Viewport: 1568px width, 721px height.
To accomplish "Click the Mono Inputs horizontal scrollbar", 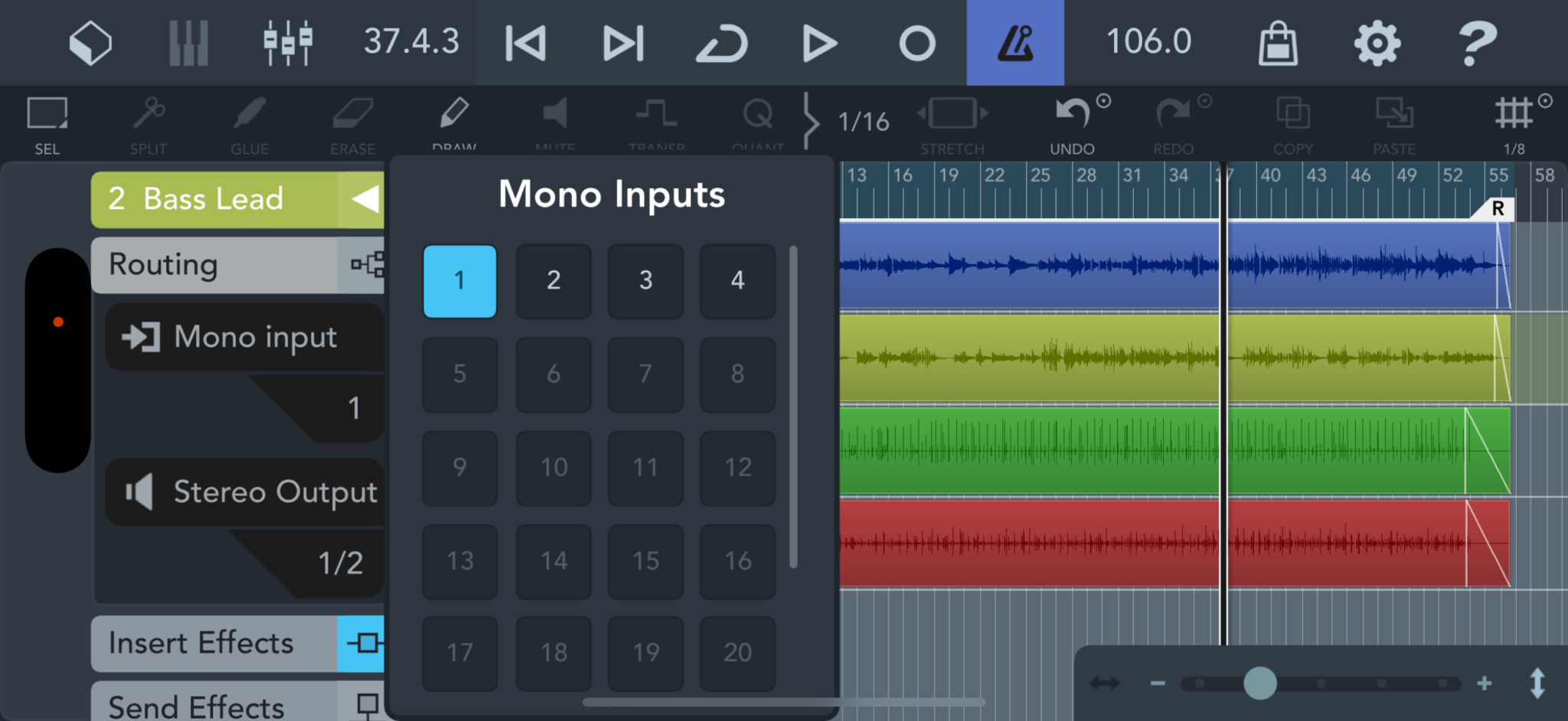I will point(783,702).
